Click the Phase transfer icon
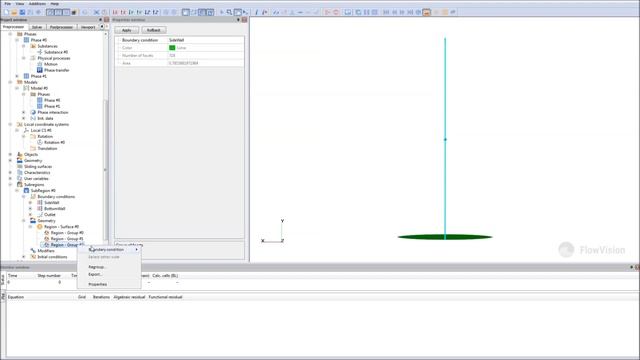Image resolution: width=640 pixels, height=360 pixels. pos(40,70)
